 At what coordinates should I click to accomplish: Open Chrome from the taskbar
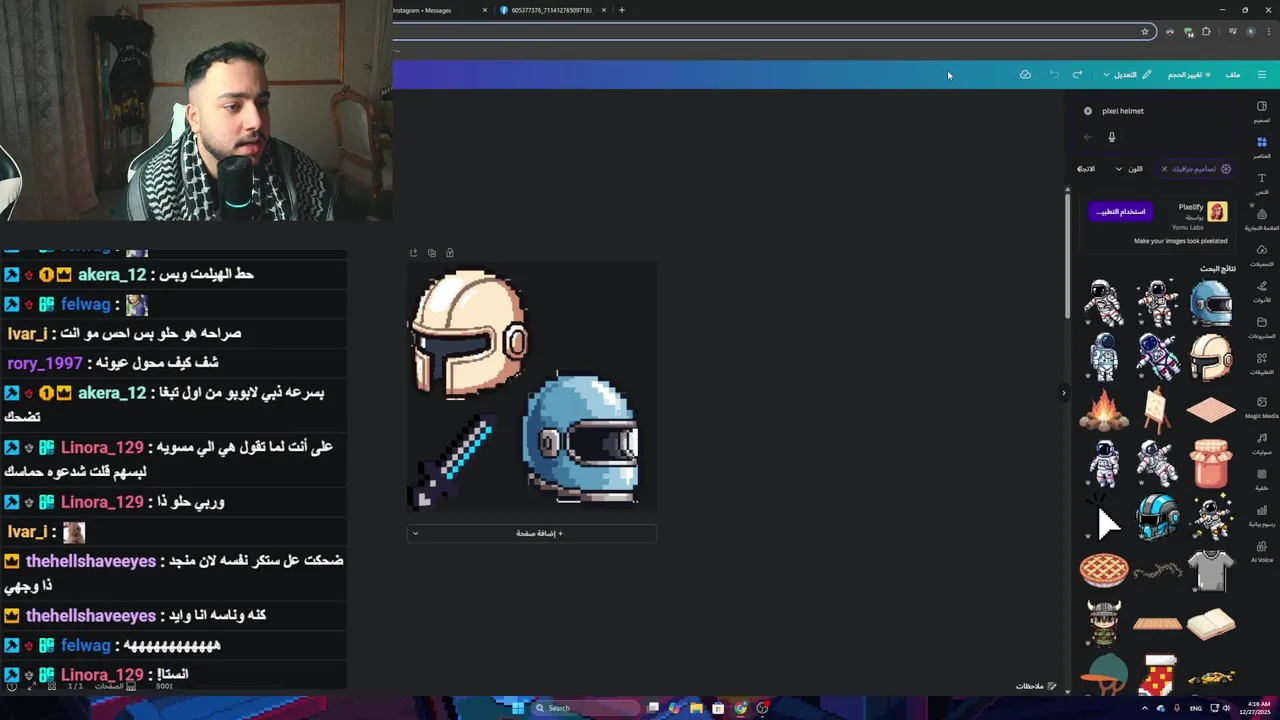740,708
